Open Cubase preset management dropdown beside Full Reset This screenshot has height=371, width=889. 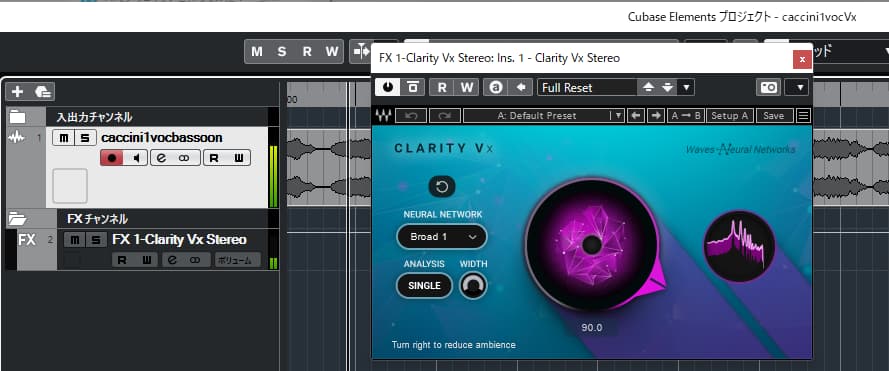coord(686,87)
